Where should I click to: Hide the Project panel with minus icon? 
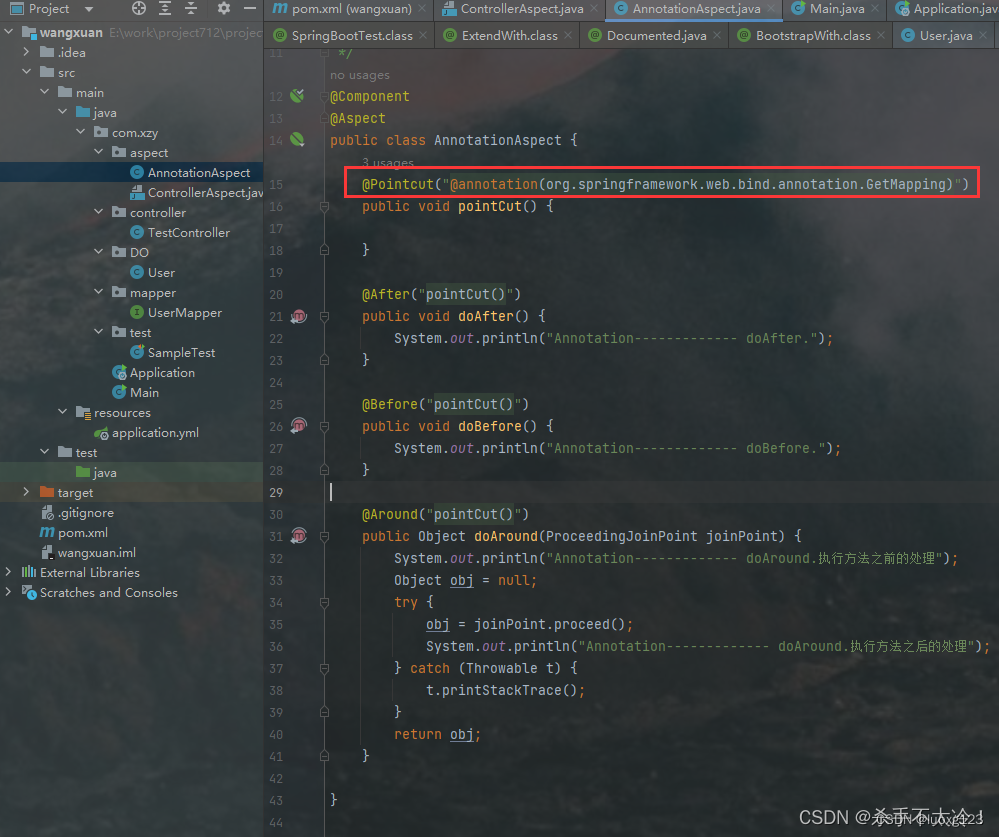click(x=250, y=8)
